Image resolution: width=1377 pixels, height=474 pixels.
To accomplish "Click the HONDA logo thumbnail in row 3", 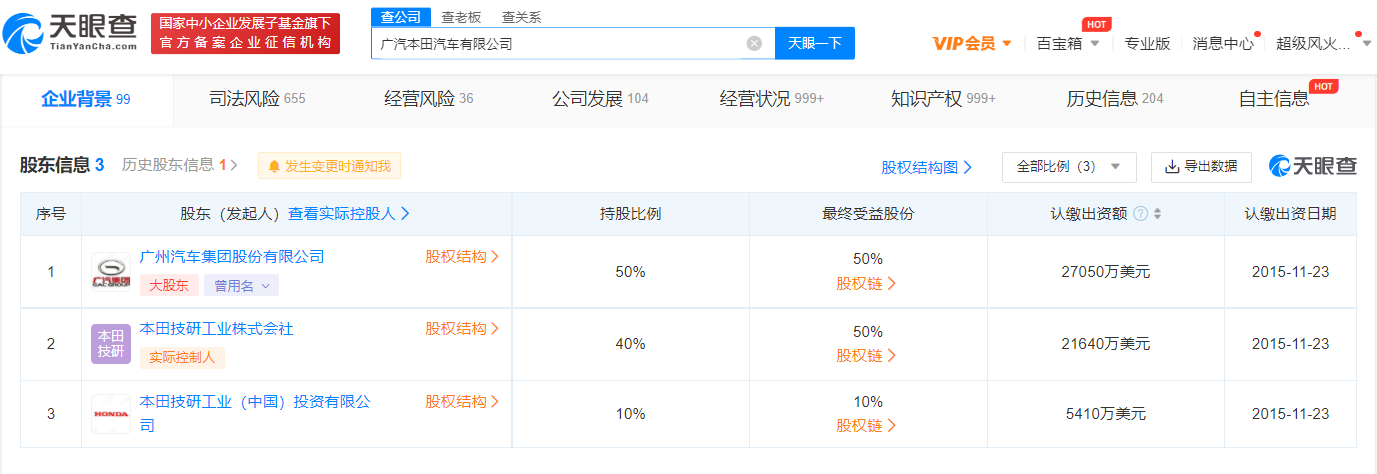I will pyautogui.click(x=110, y=413).
